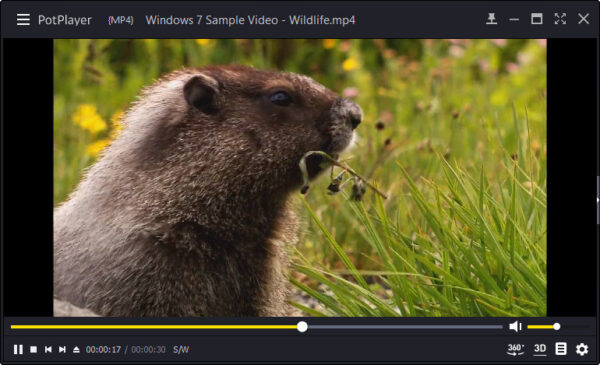Click the PotPlayer logo text
Image resolution: width=600 pixels, height=365 pixels.
pyautogui.click(x=65, y=20)
